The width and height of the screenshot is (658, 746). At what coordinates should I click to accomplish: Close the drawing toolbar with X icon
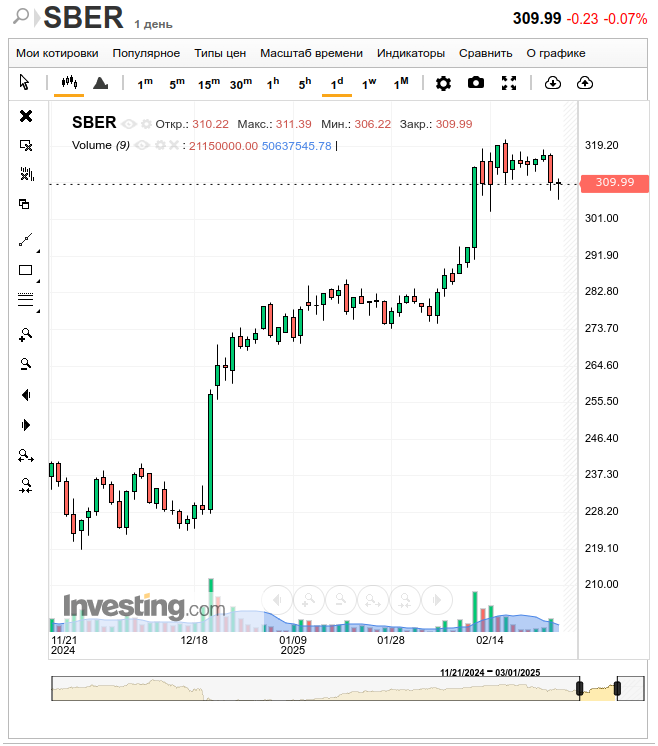[x=26, y=116]
